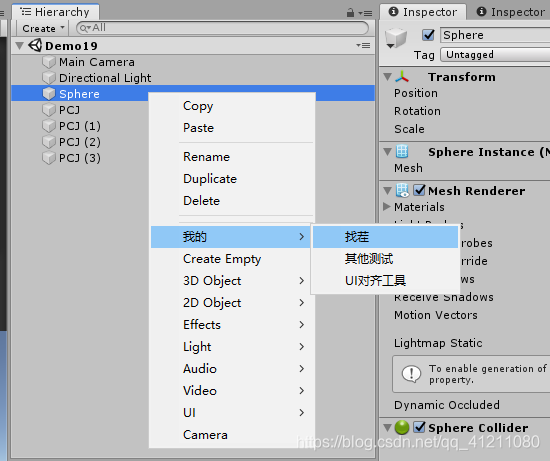Expand the Materials foldout
Image resolution: width=550 pixels, height=461 pixels.
coord(387,206)
